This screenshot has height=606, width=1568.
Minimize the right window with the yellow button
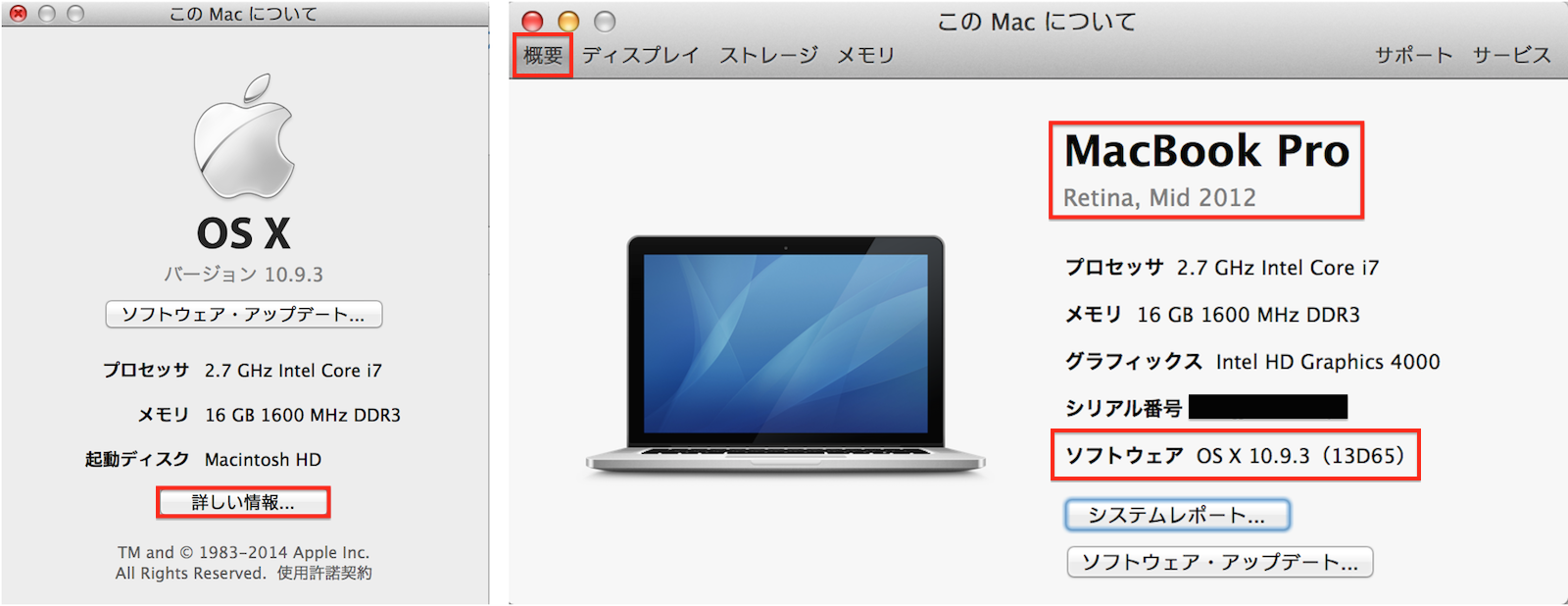pyautogui.click(x=568, y=21)
